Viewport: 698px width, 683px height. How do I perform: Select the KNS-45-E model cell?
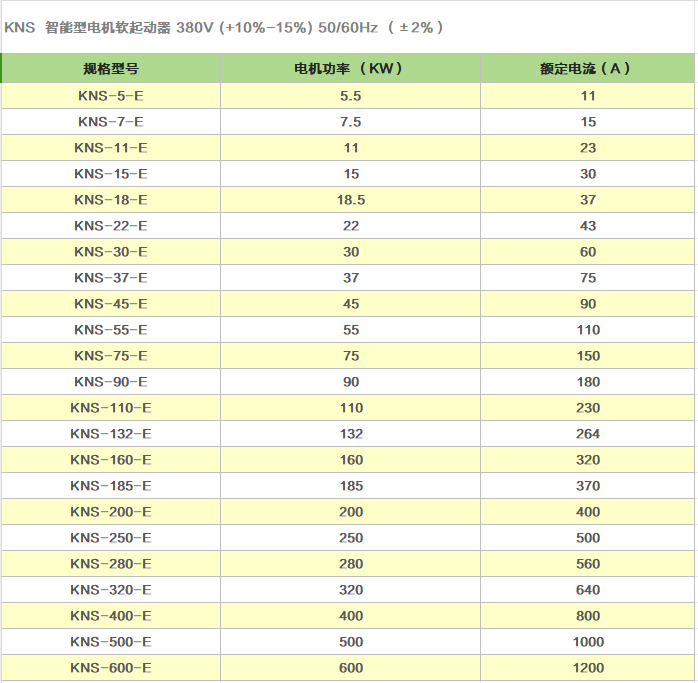pos(110,304)
